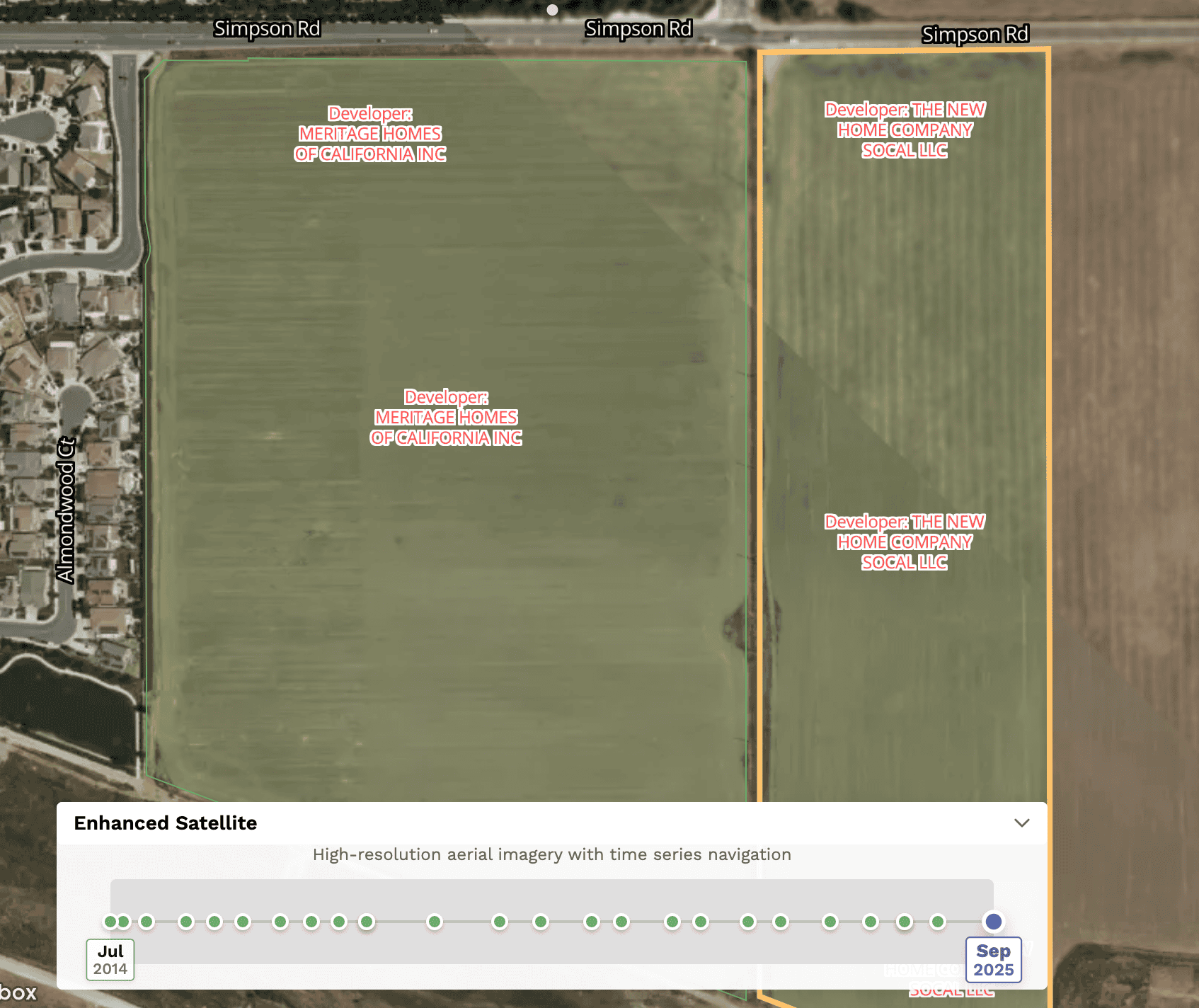Select the fourth green timeline dot from left
The width and height of the screenshot is (1199, 1008).
(x=186, y=922)
